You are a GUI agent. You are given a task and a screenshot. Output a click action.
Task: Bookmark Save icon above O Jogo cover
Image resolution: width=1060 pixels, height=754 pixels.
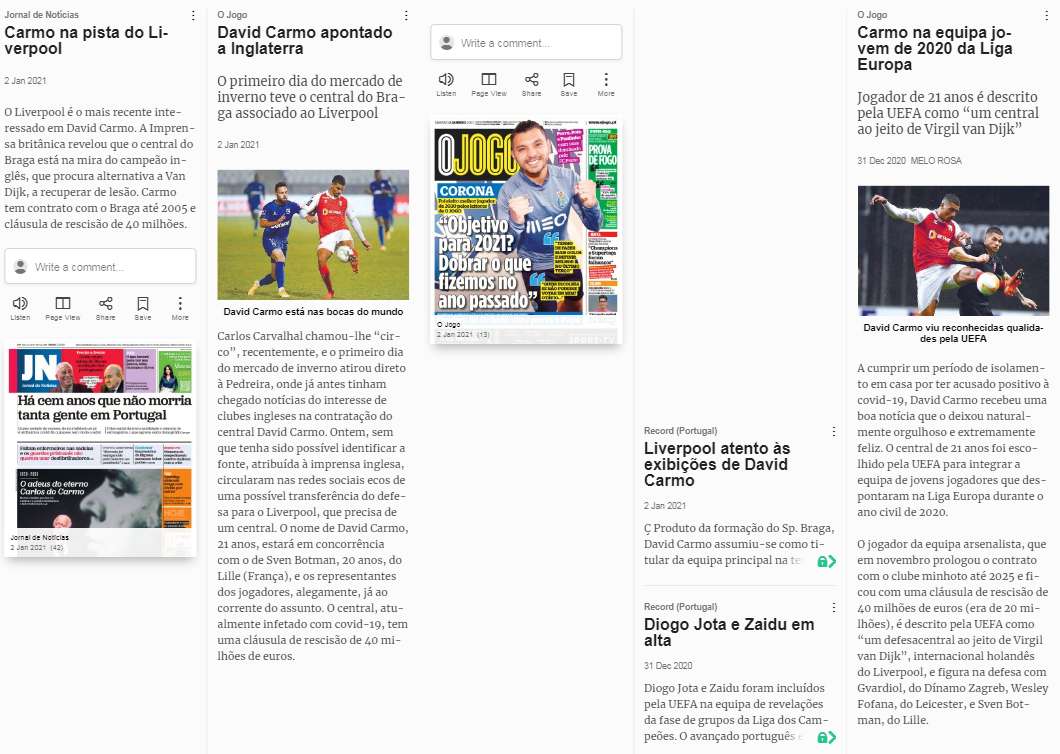coord(569,80)
